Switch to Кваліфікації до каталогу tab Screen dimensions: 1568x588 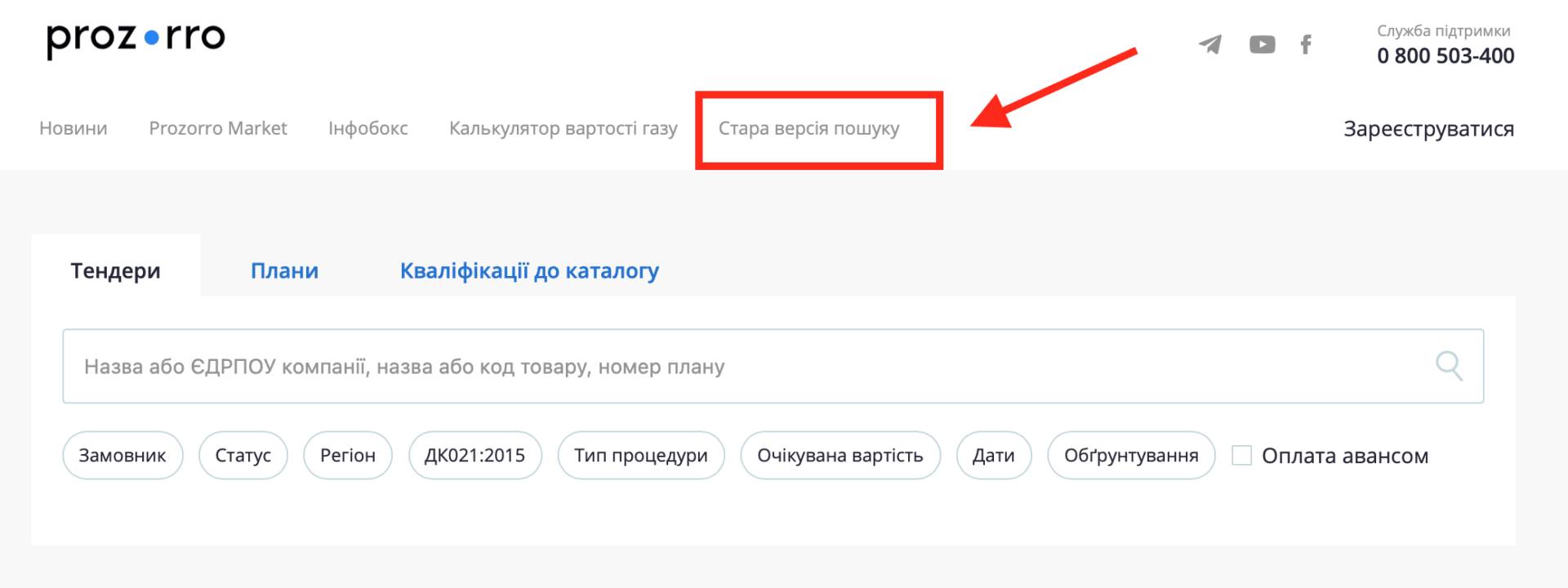529,270
